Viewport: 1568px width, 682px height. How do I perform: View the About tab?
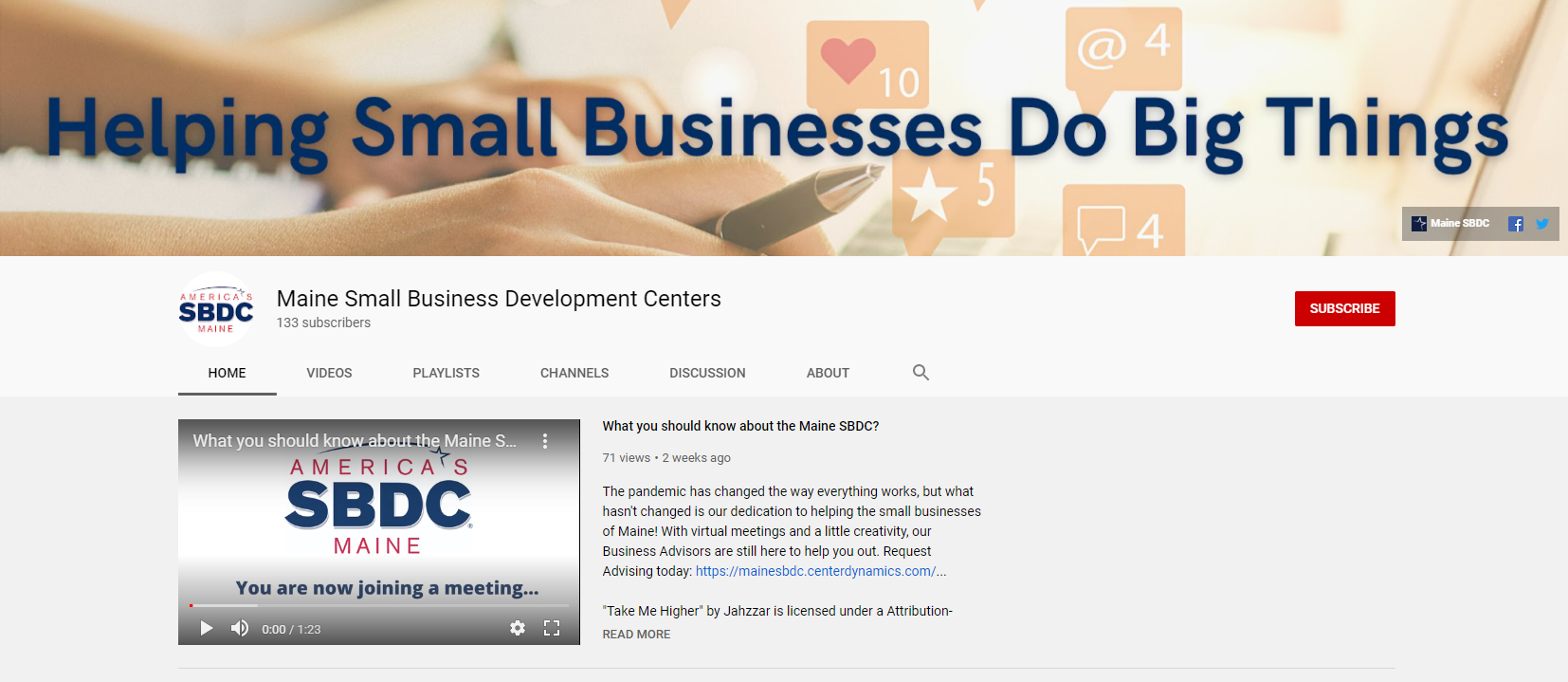828,373
